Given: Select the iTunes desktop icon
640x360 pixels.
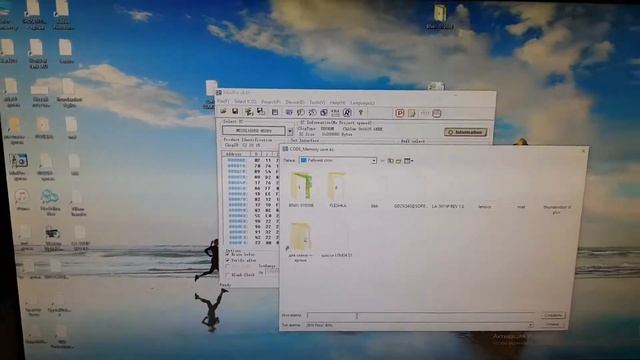Looking at the screenshot, I should [22, 200].
